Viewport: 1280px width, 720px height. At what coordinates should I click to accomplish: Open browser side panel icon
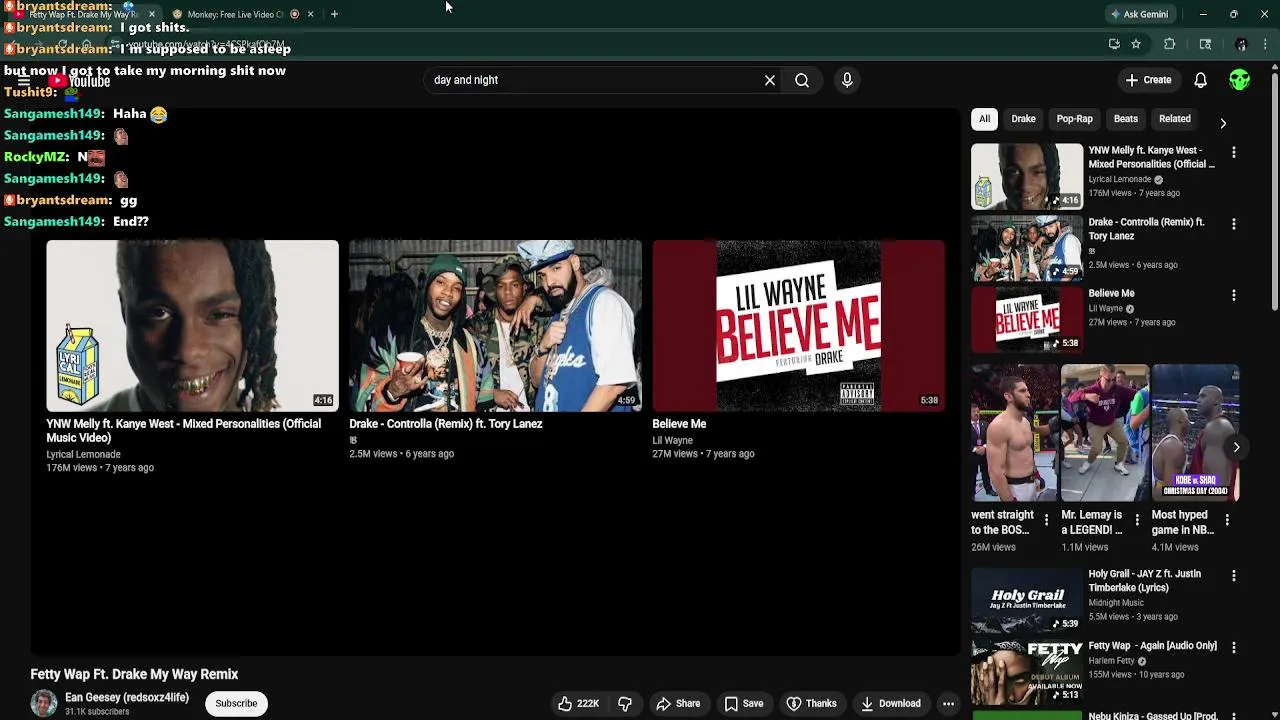[1205, 44]
